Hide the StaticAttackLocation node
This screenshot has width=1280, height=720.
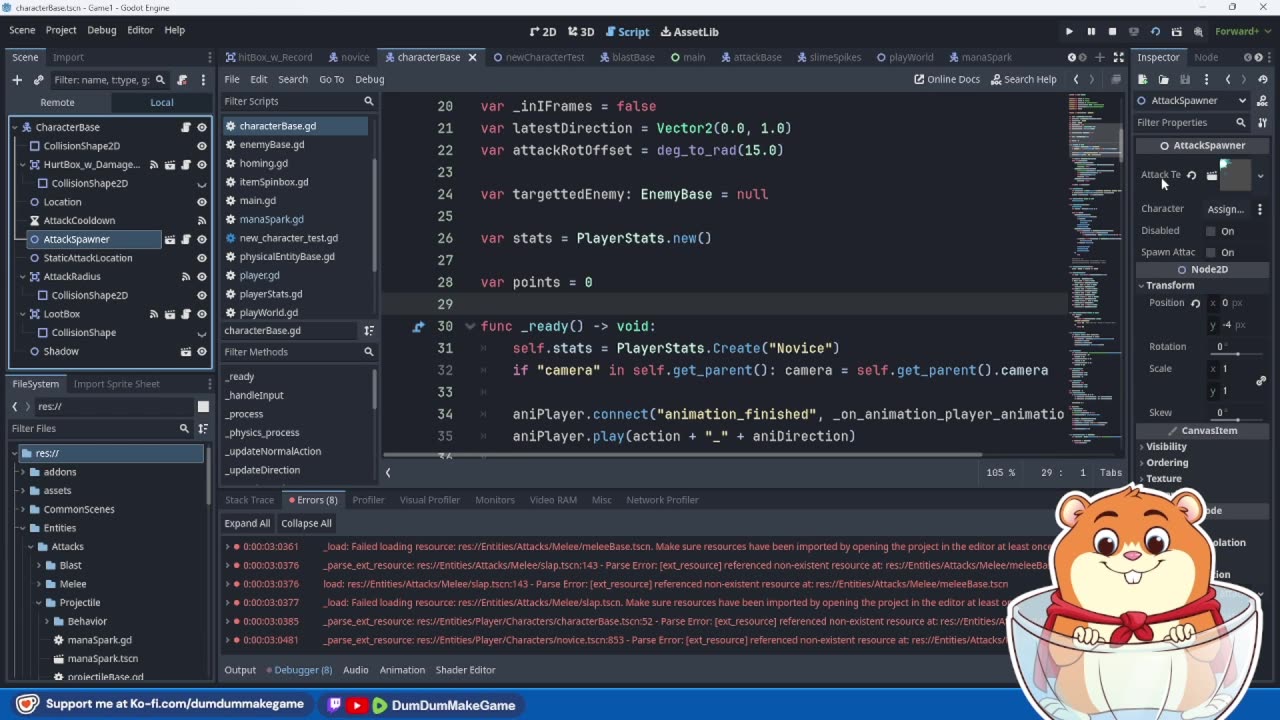202,258
